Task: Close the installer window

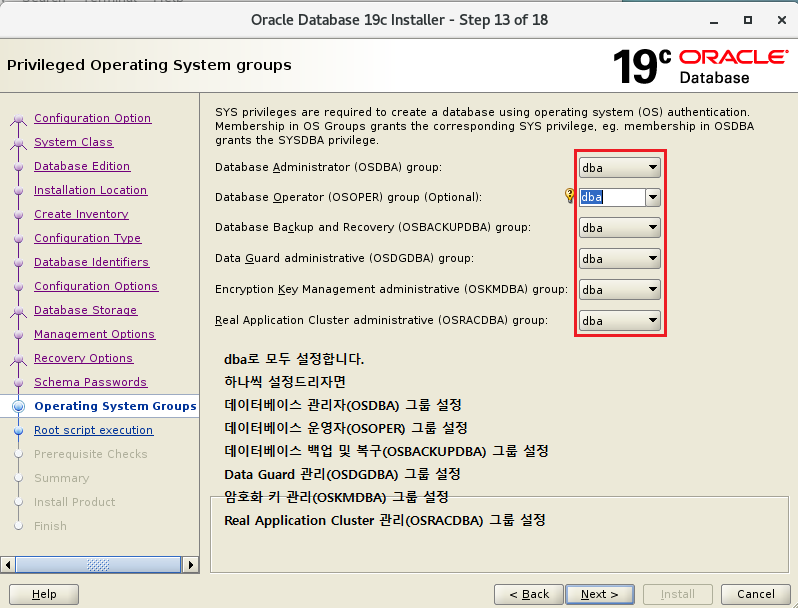Action: pyautogui.click(x=782, y=20)
